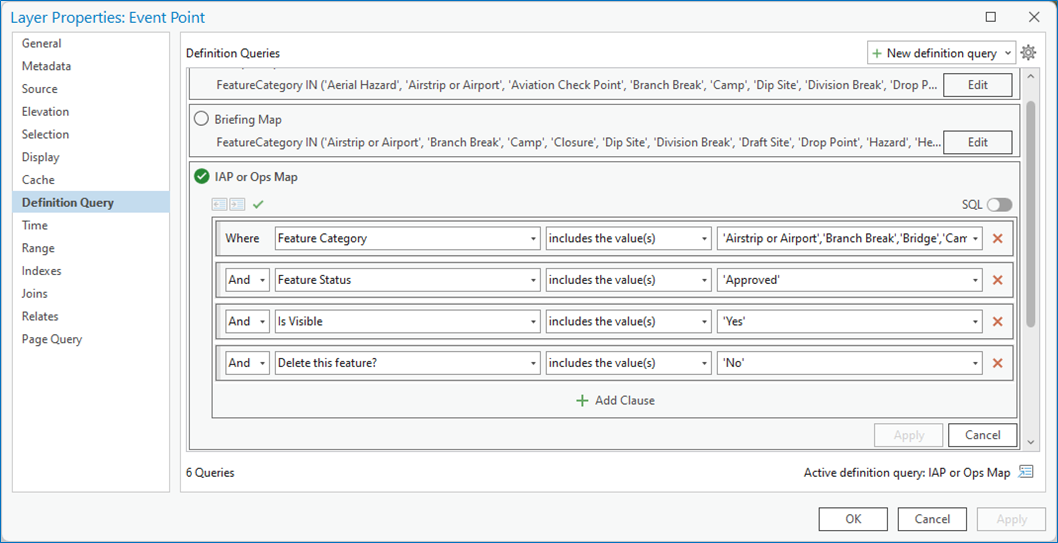Expand the Feature Category field dropdown
1058x543 pixels.
[533, 239]
